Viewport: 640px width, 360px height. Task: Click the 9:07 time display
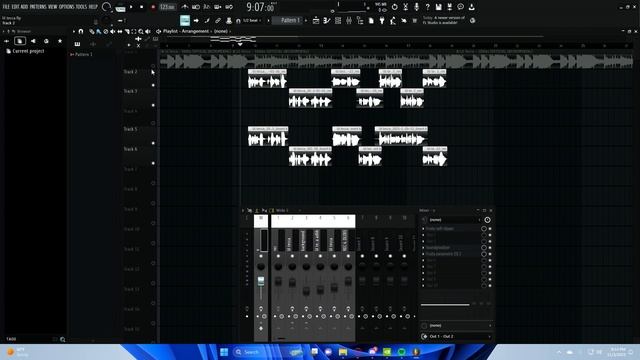pyautogui.click(x=260, y=7)
